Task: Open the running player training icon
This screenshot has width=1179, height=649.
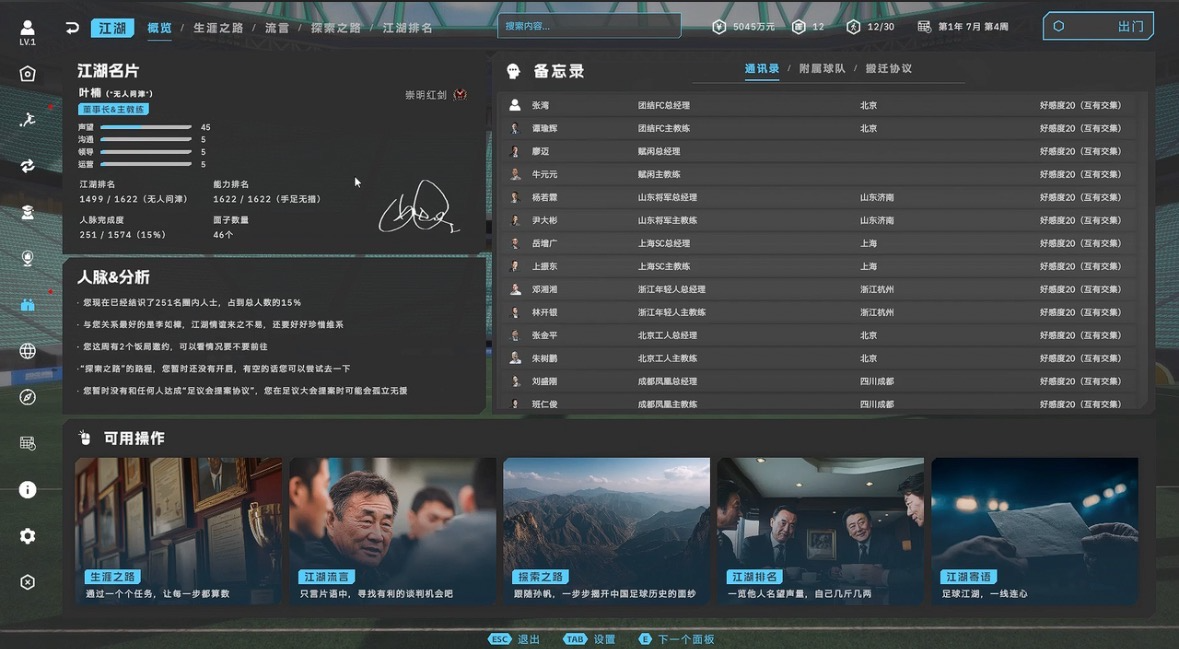Action: pos(27,120)
